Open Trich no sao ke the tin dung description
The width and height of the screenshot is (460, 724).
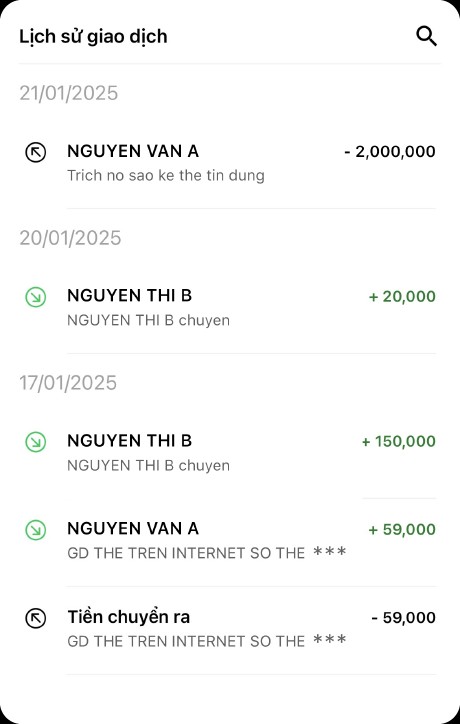click(x=166, y=176)
